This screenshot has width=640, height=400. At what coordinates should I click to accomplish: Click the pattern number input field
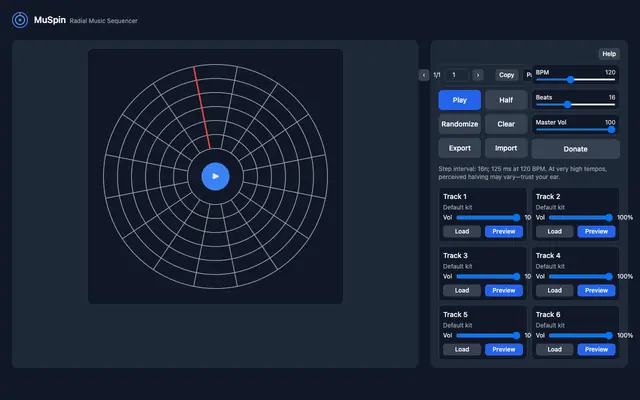click(x=457, y=75)
